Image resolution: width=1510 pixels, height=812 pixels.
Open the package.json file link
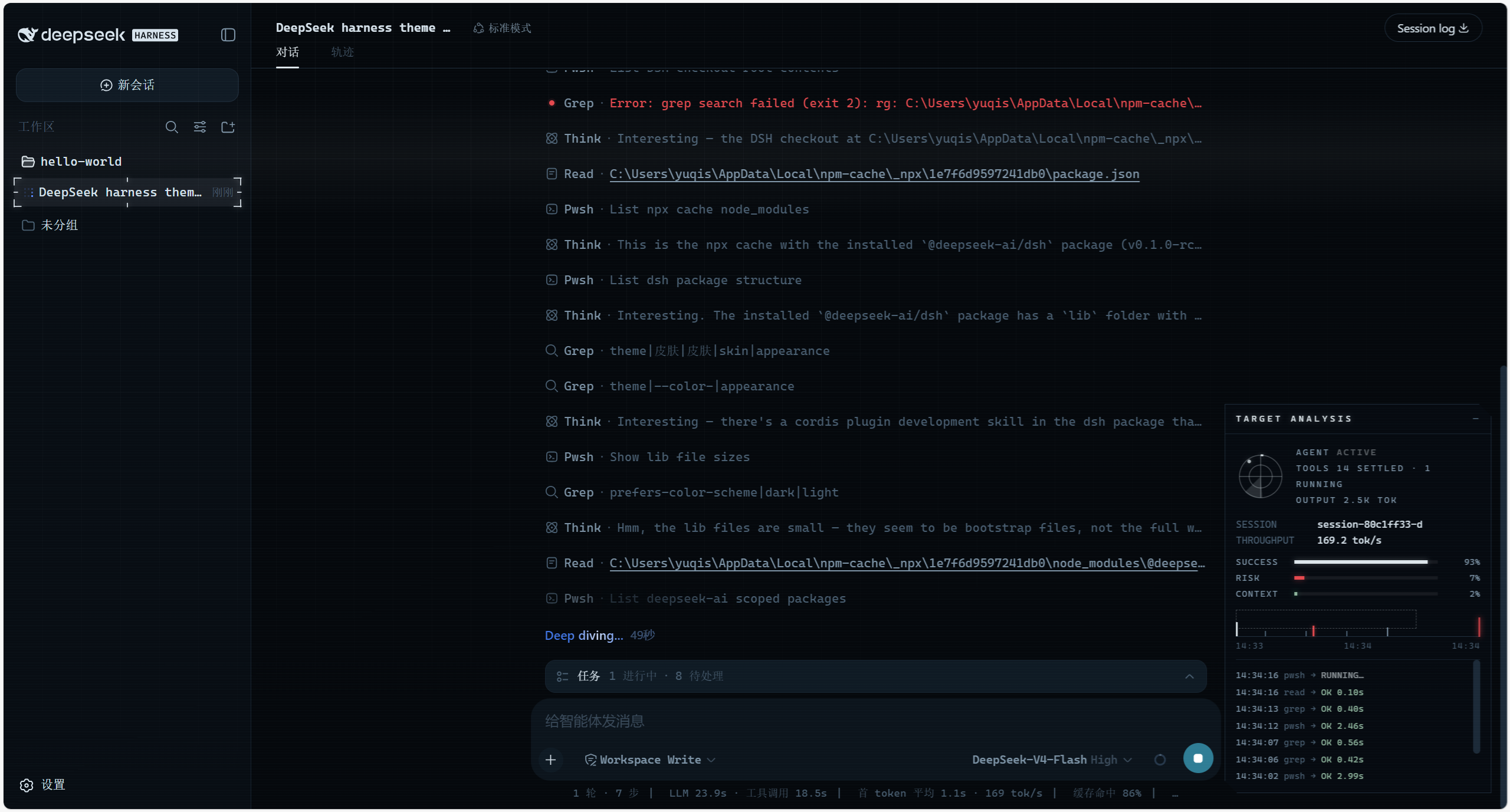tap(874, 174)
